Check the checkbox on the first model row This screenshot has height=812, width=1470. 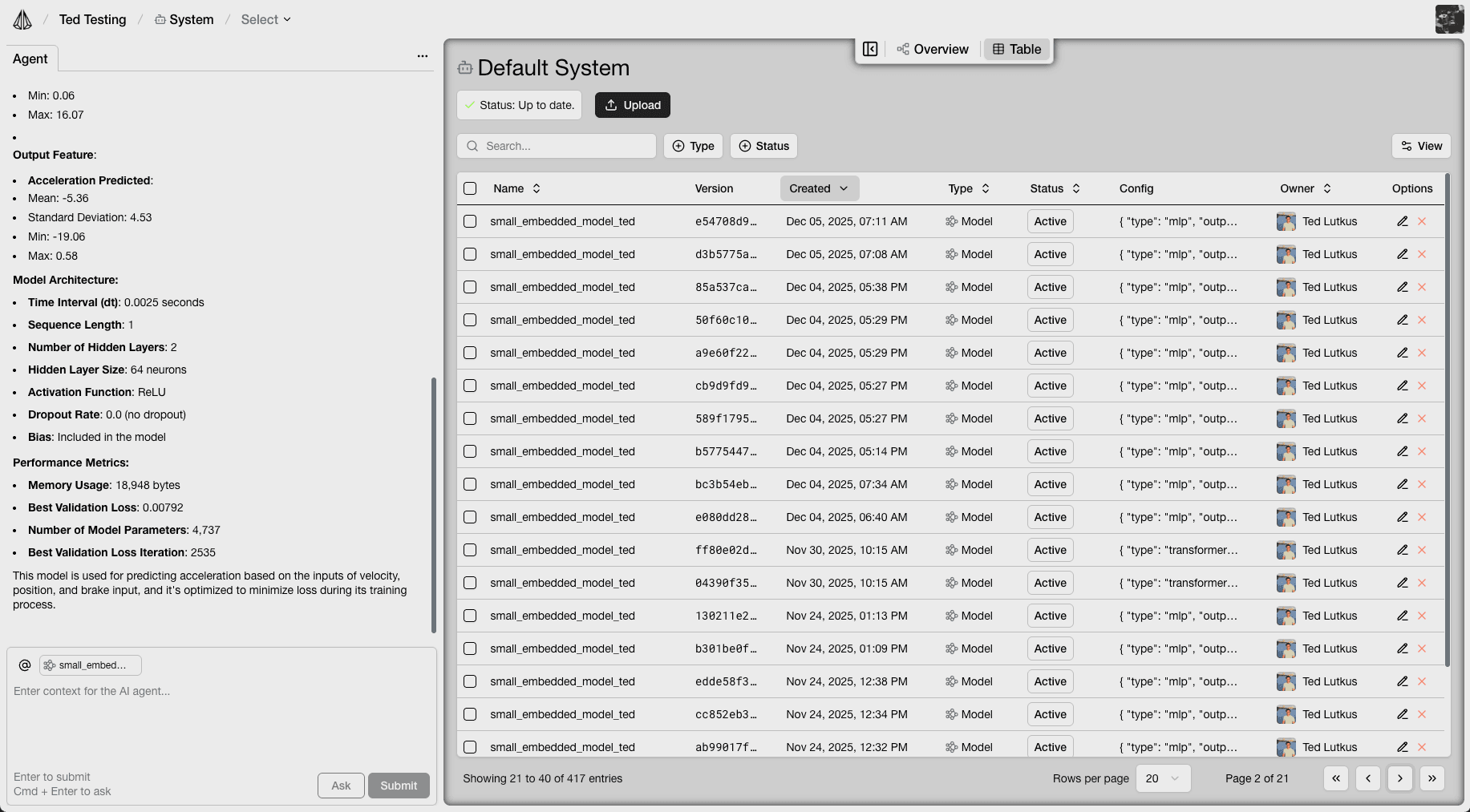tap(470, 221)
